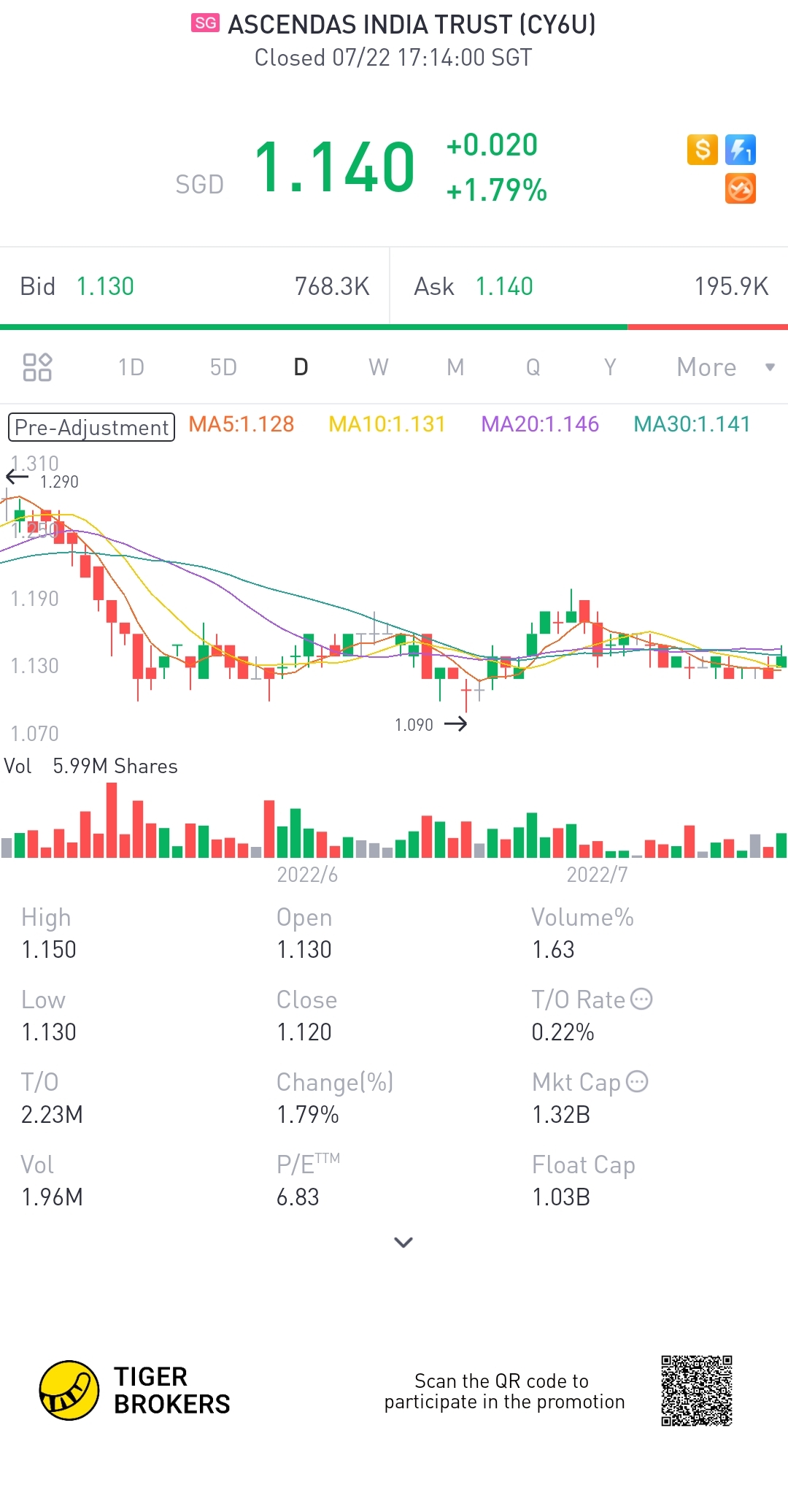788x1512 pixels.
Task: Select the Q quarterly chart tab
Action: point(533,367)
